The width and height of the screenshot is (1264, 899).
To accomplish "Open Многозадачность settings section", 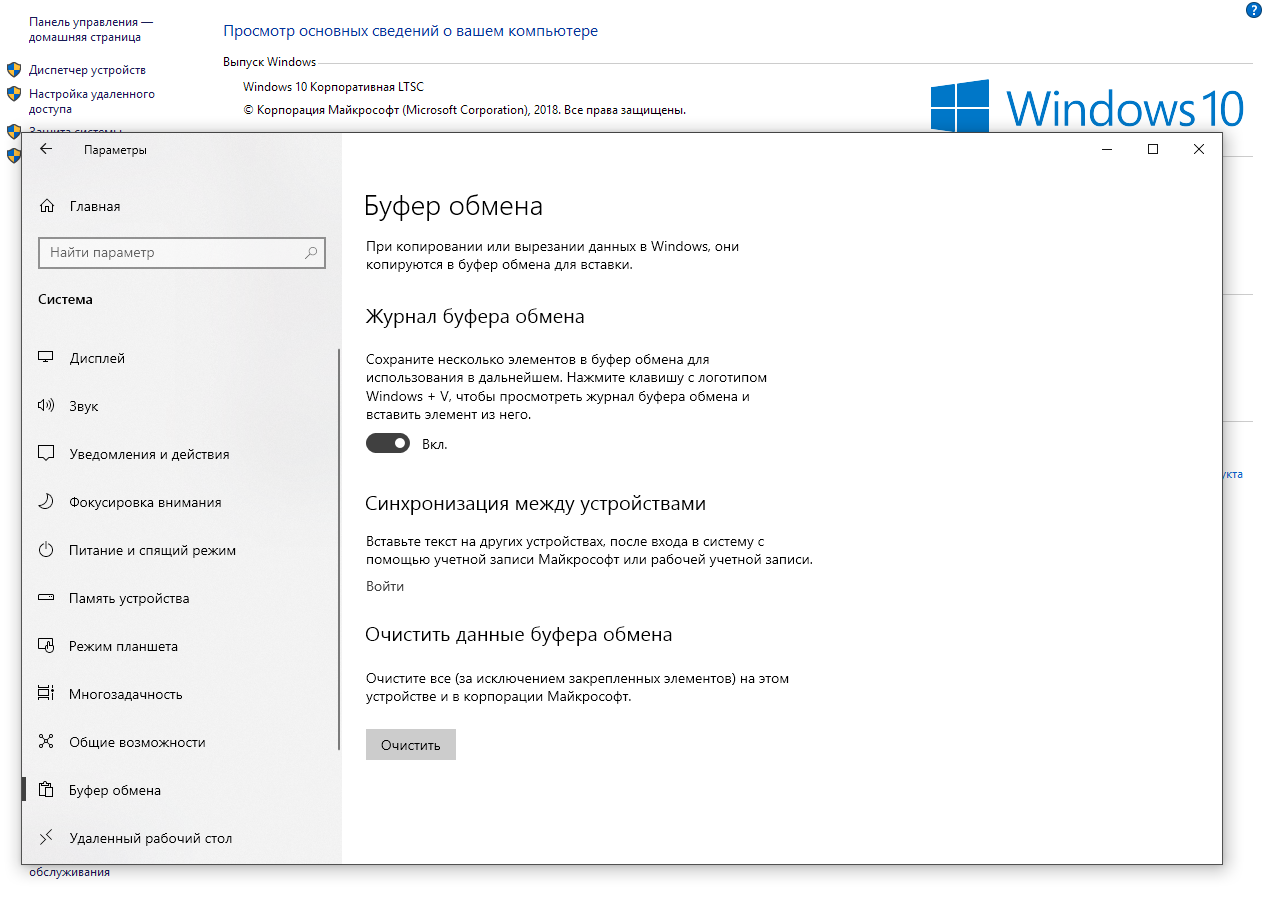I will point(125,694).
